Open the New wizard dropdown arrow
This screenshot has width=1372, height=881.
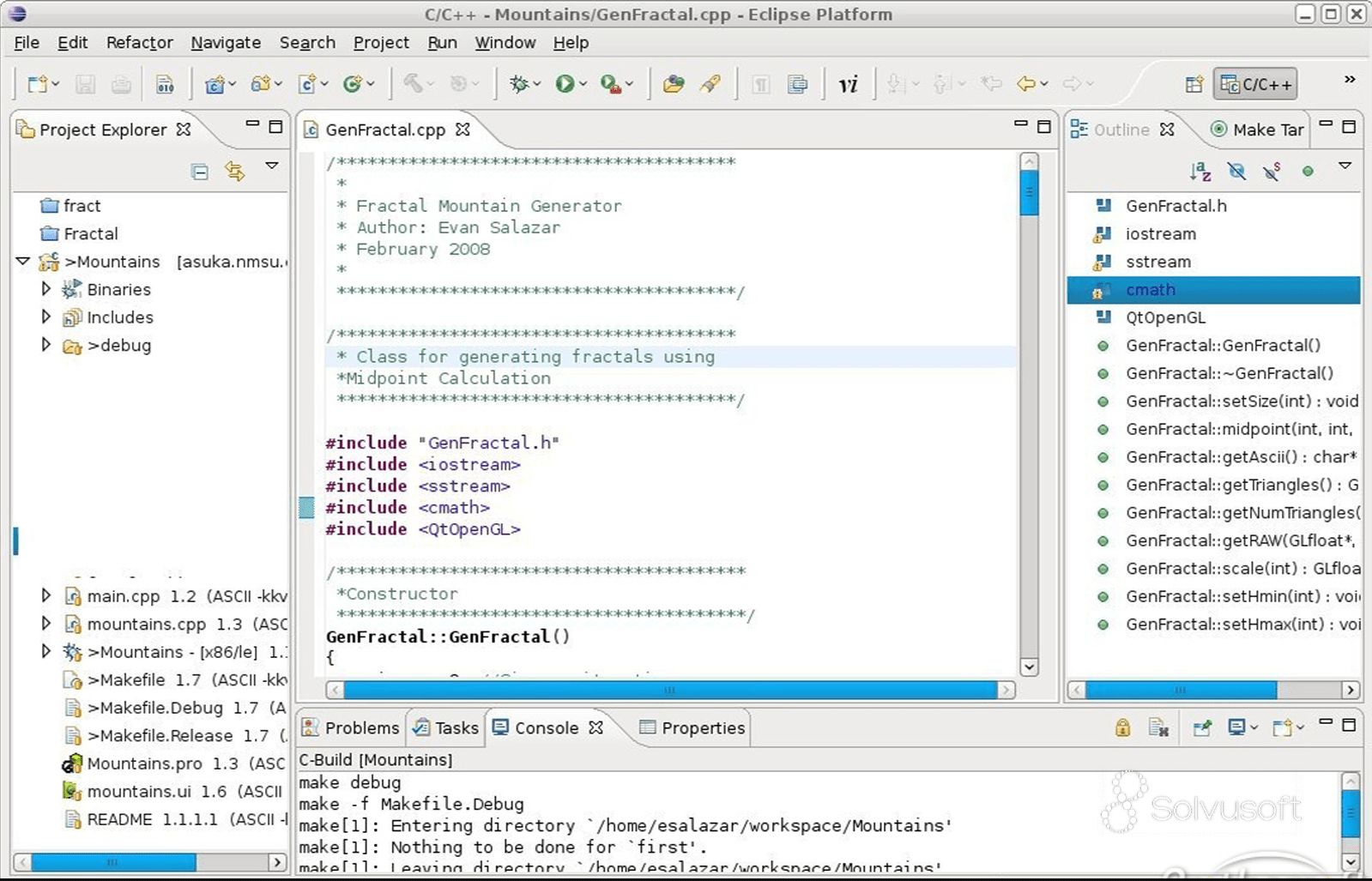pyautogui.click(x=56, y=84)
